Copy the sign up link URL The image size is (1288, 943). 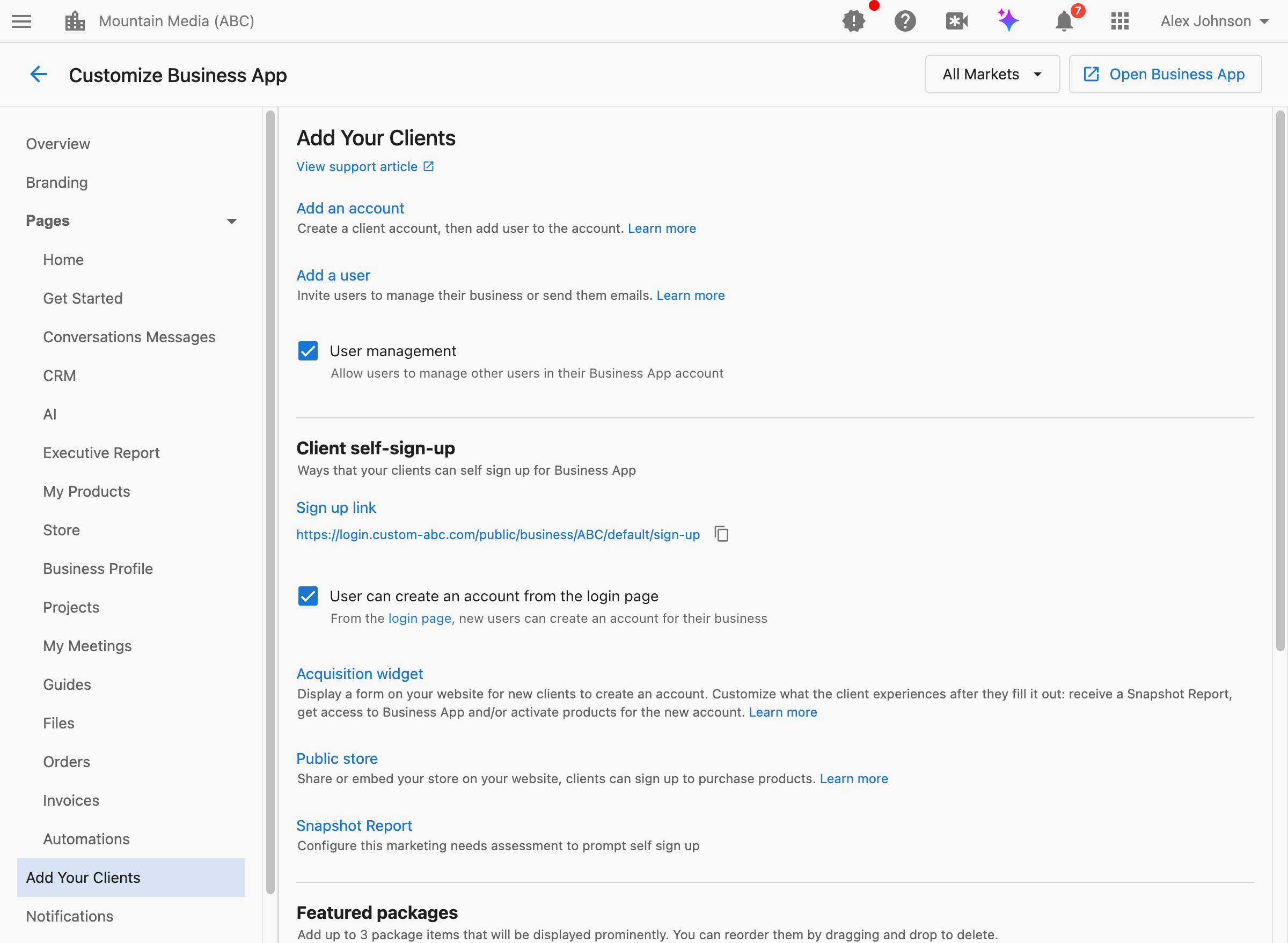click(x=721, y=534)
